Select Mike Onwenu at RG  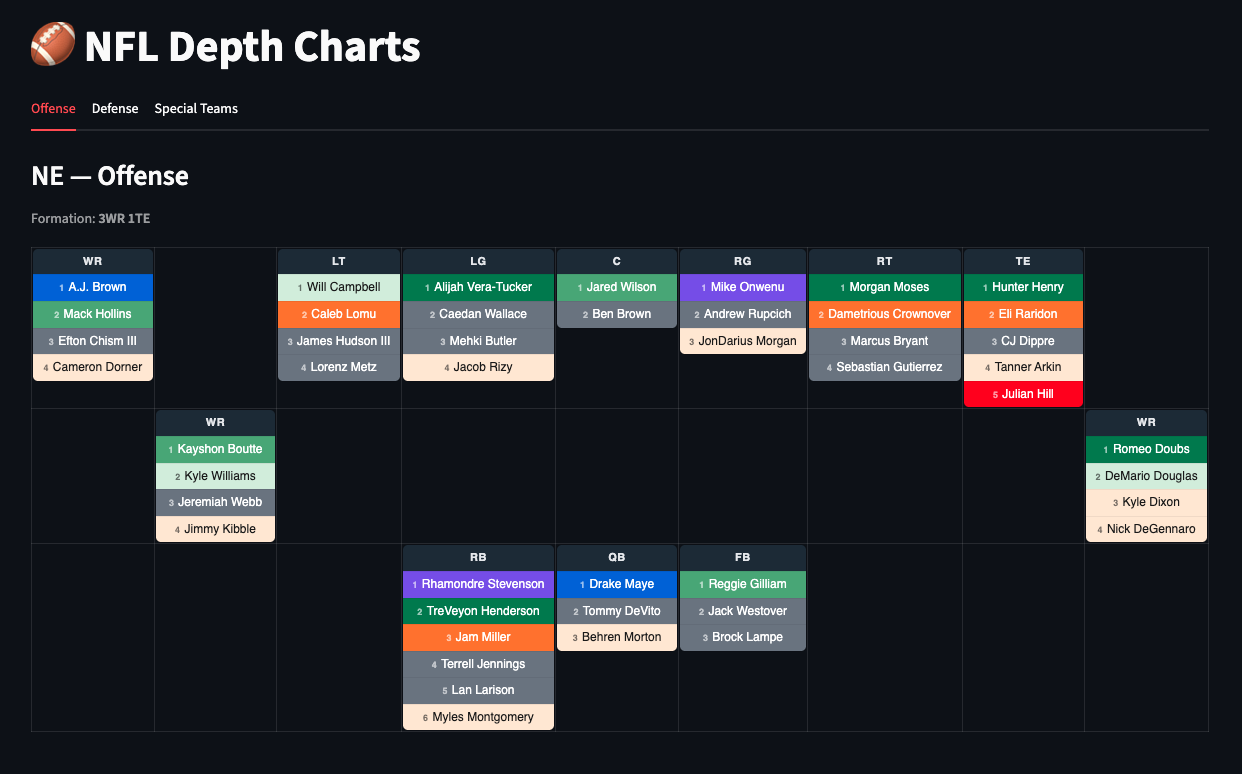742,287
